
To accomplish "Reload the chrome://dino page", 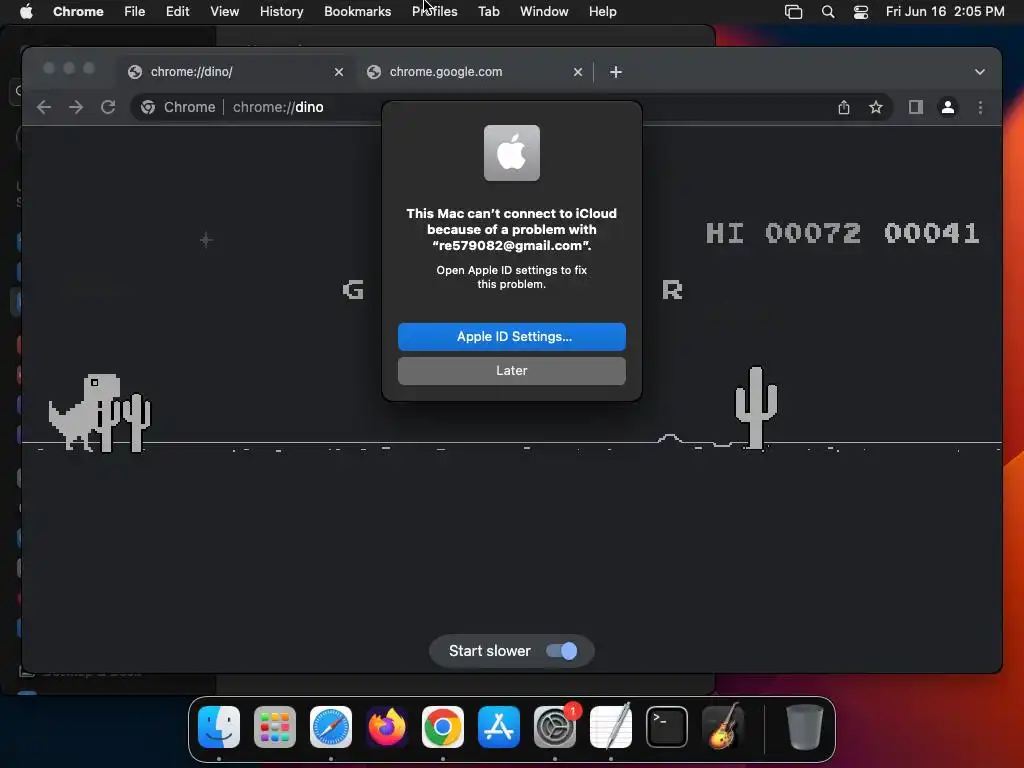I will click(x=108, y=107).
